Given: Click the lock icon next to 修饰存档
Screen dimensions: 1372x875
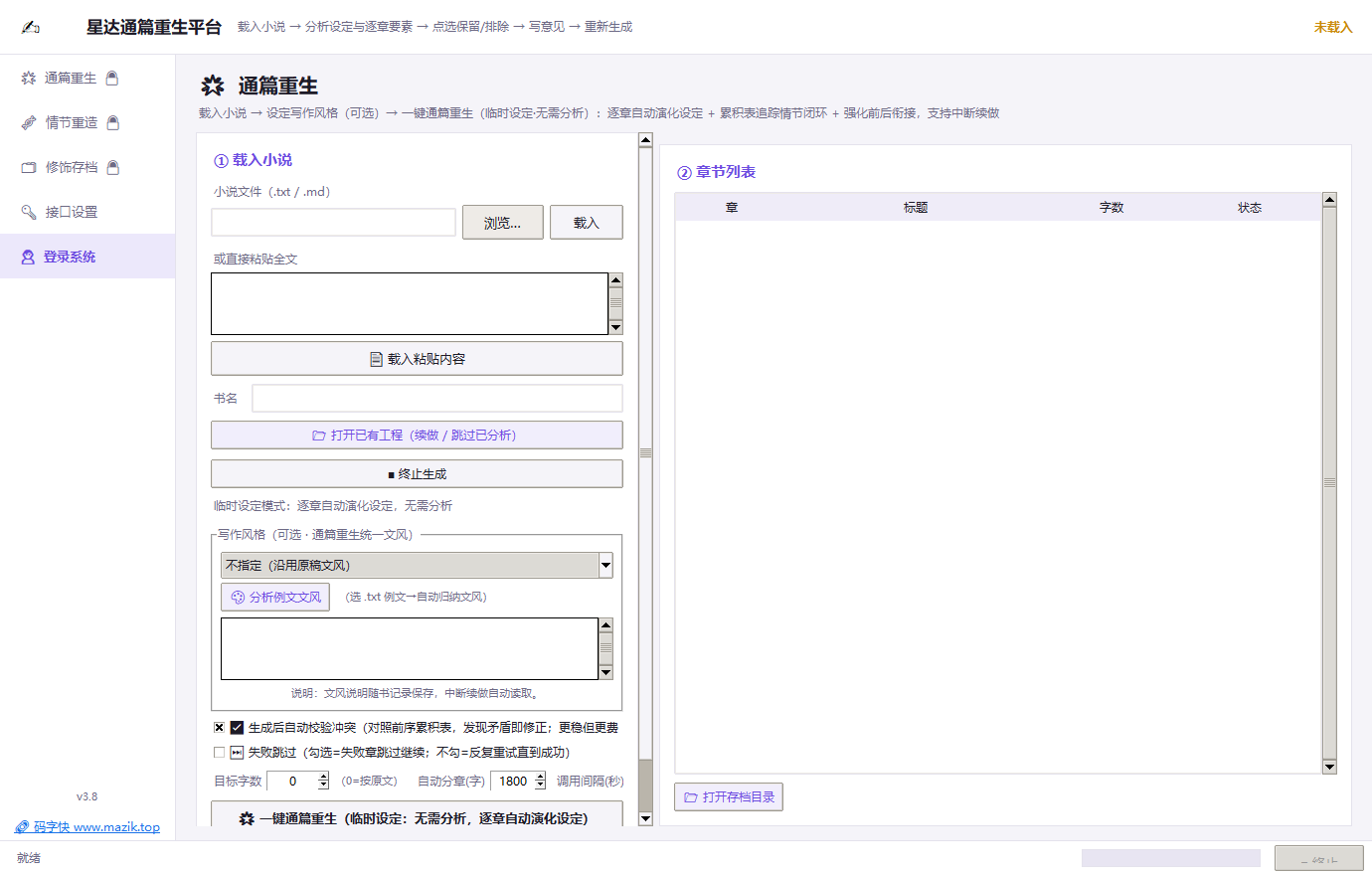Looking at the screenshot, I should [x=113, y=167].
